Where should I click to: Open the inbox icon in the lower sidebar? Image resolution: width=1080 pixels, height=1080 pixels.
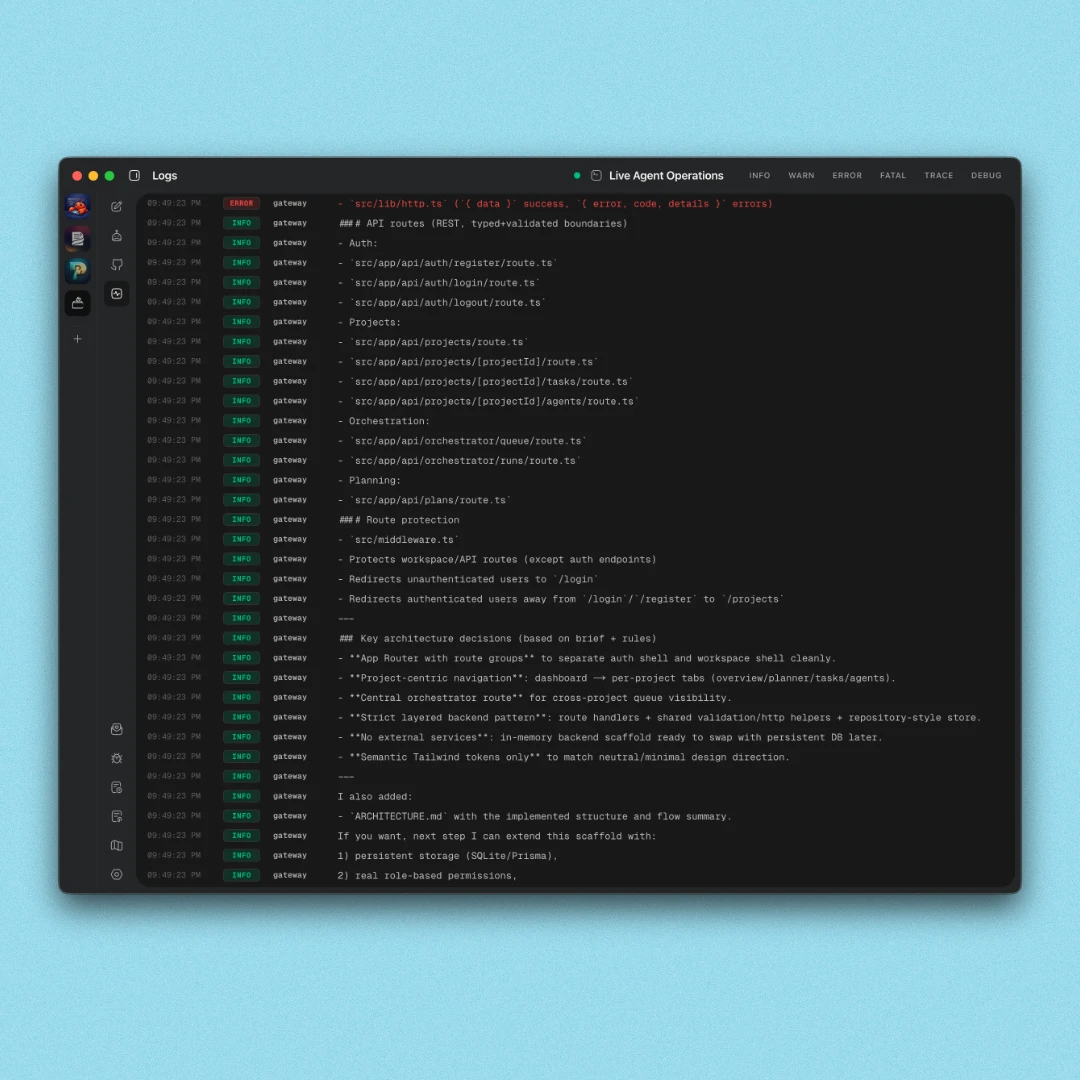tap(117, 728)
